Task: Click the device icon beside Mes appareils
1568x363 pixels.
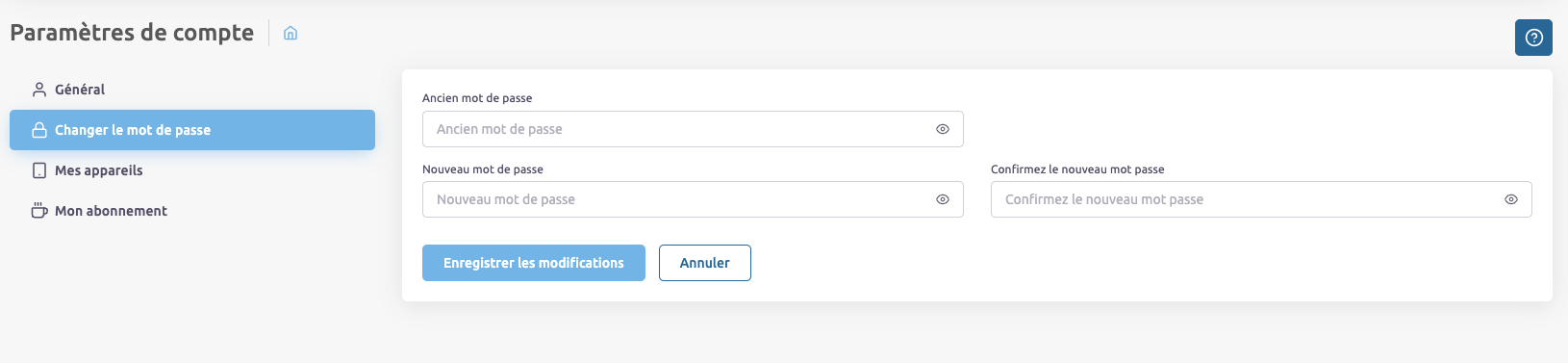Action: pyautogui.click(x=39, y=170)
